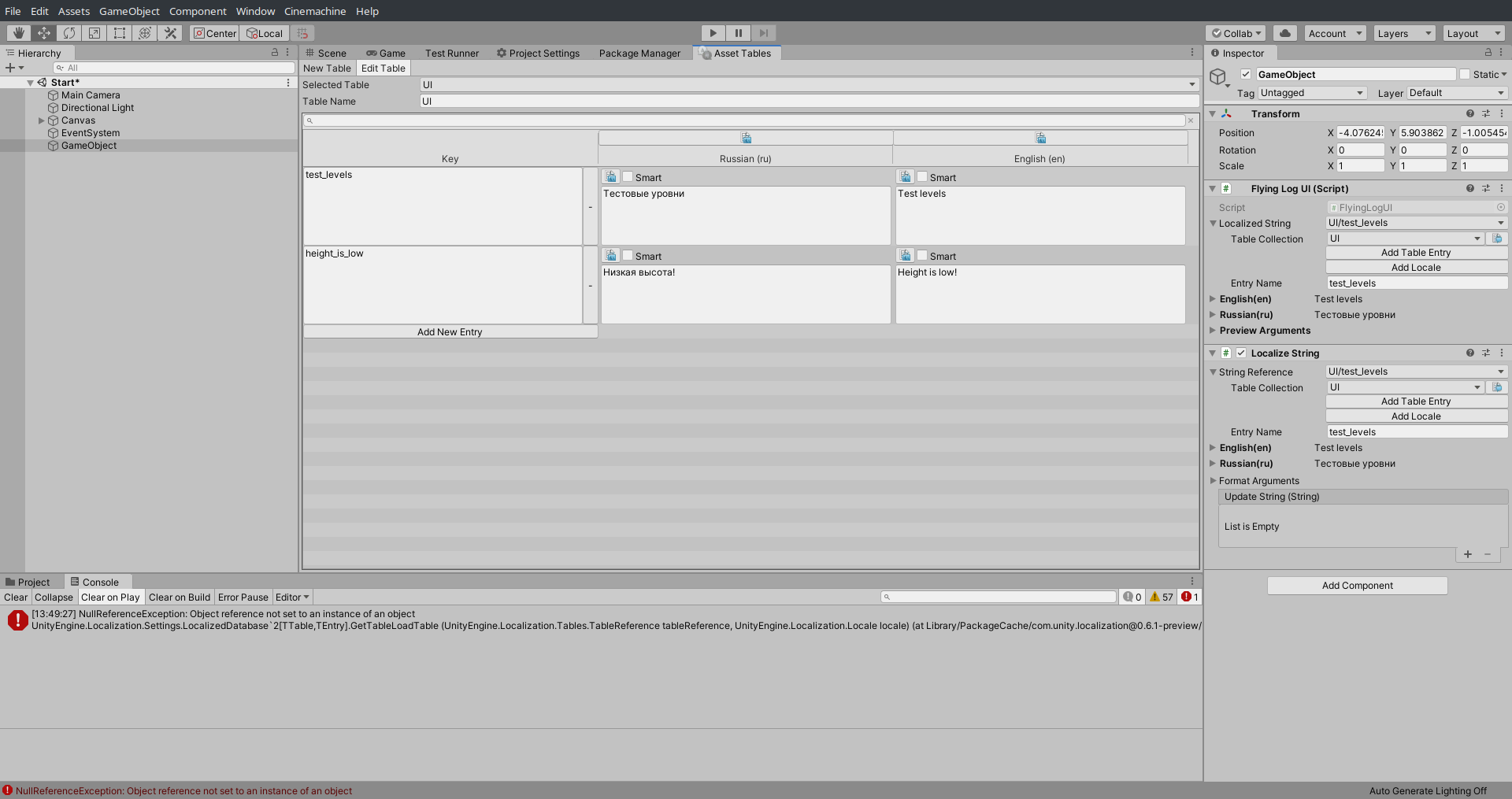The height and width of the screenshot is (799, 1512).
Task: Open the Localize String component help icon
Action: [x=1469, y=353]
